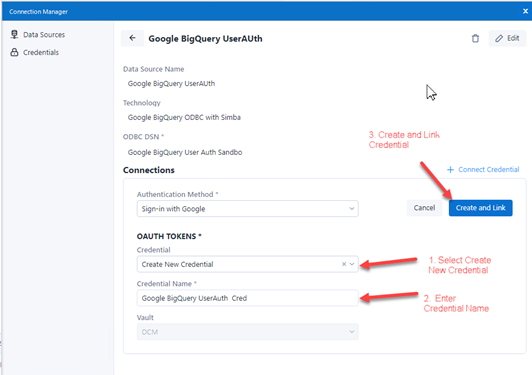The height and width of the screenshot is (375, 532).
Task: Click the Data Source Name value 'Google BigQuery UserAUth'
Action: click(x=171, y=83)
